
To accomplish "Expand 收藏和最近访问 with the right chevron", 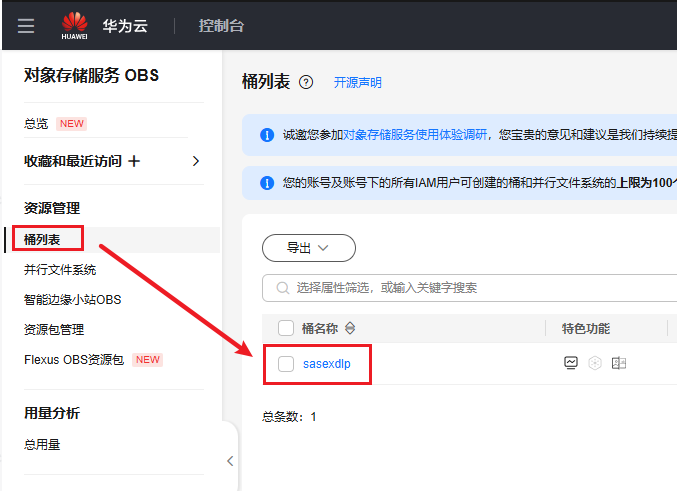I will click(196, 161).
